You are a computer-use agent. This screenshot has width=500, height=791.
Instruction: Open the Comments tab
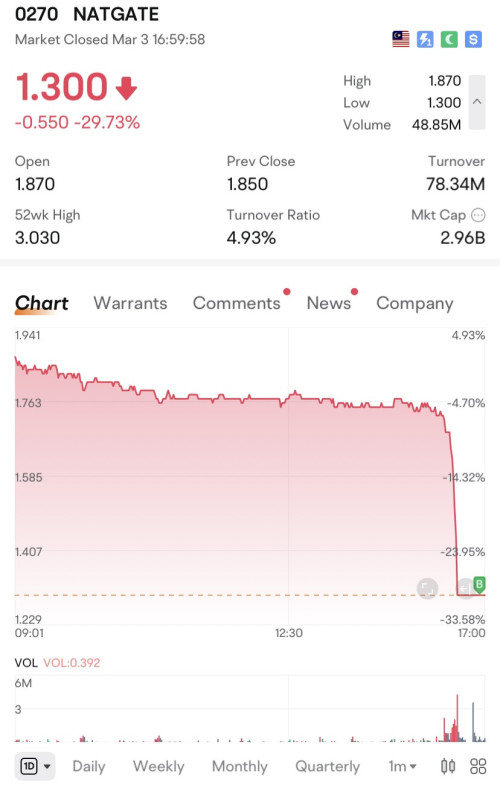tap(237, 303)
